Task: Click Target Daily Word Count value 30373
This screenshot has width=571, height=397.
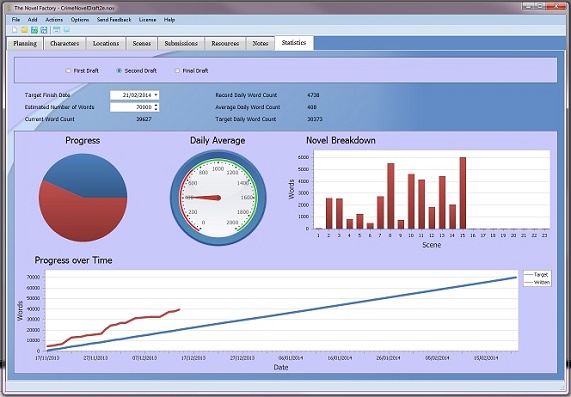Action: click(315, 119)
